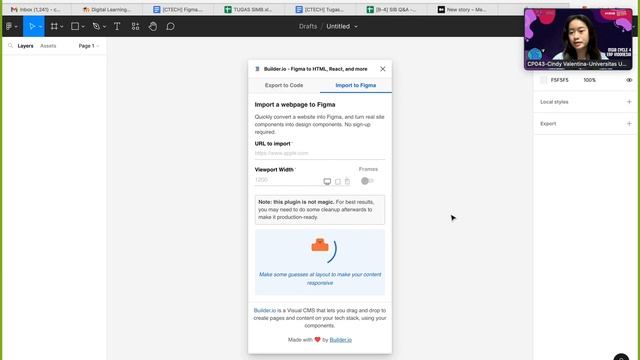
Task: Switch to the Assets tab
Action: pos(48,46)
